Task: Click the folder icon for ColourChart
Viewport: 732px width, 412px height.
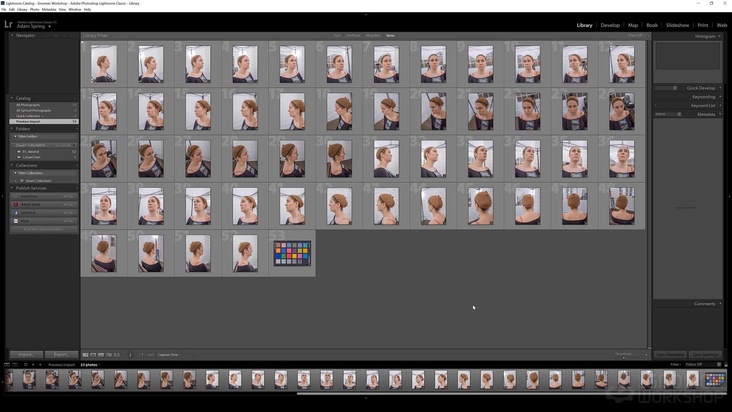Action: (19, 157)
